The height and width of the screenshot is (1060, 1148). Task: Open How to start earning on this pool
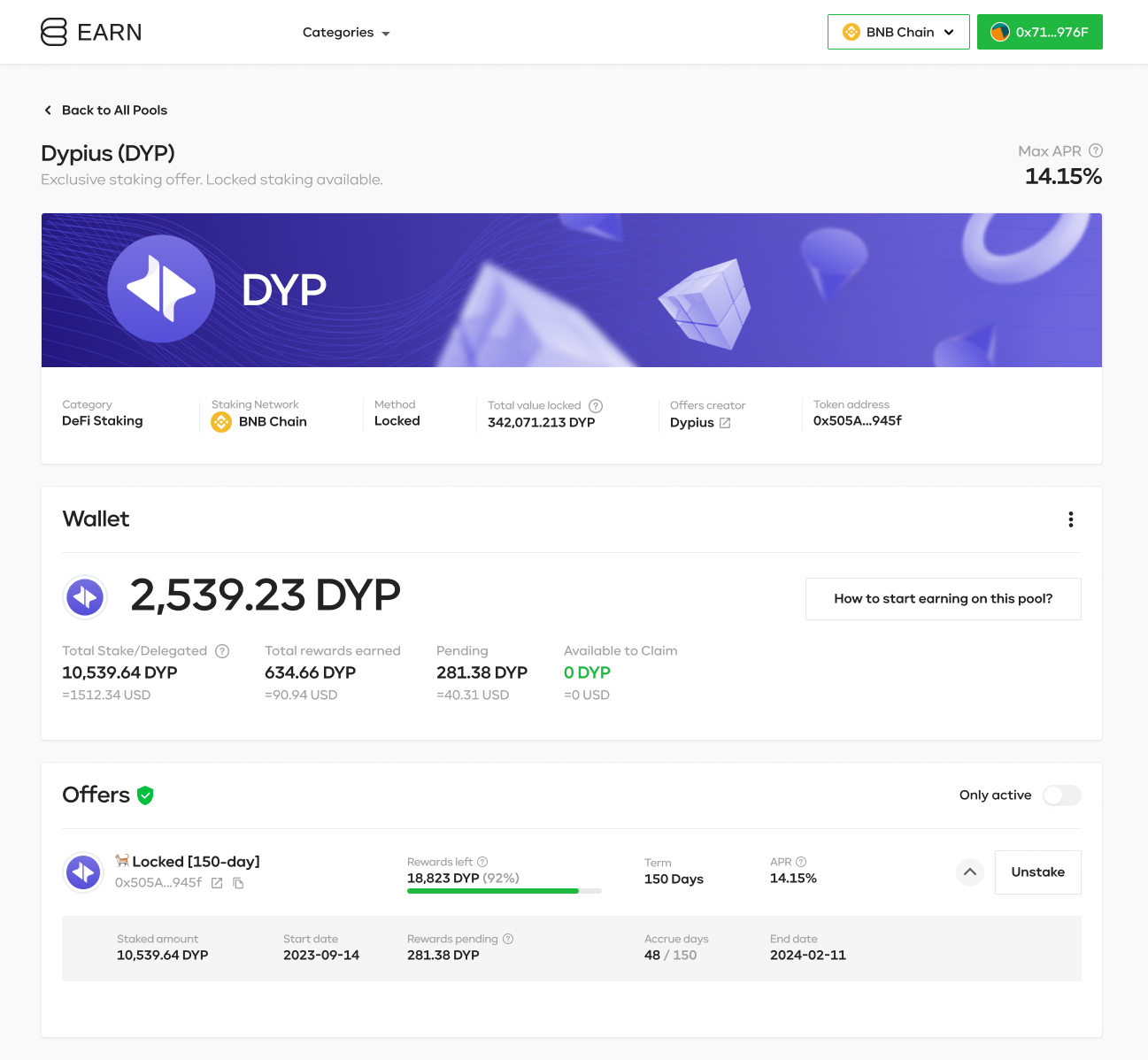944,599
